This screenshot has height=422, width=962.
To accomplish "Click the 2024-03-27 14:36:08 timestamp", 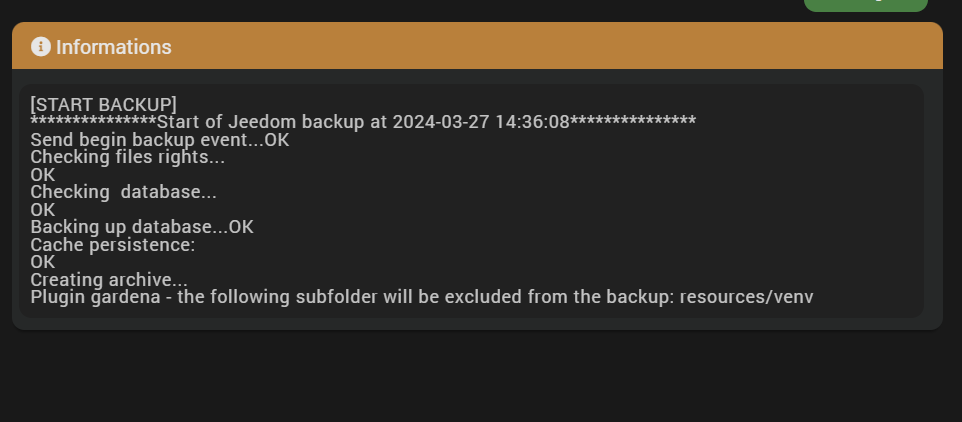I will [481, 122].
